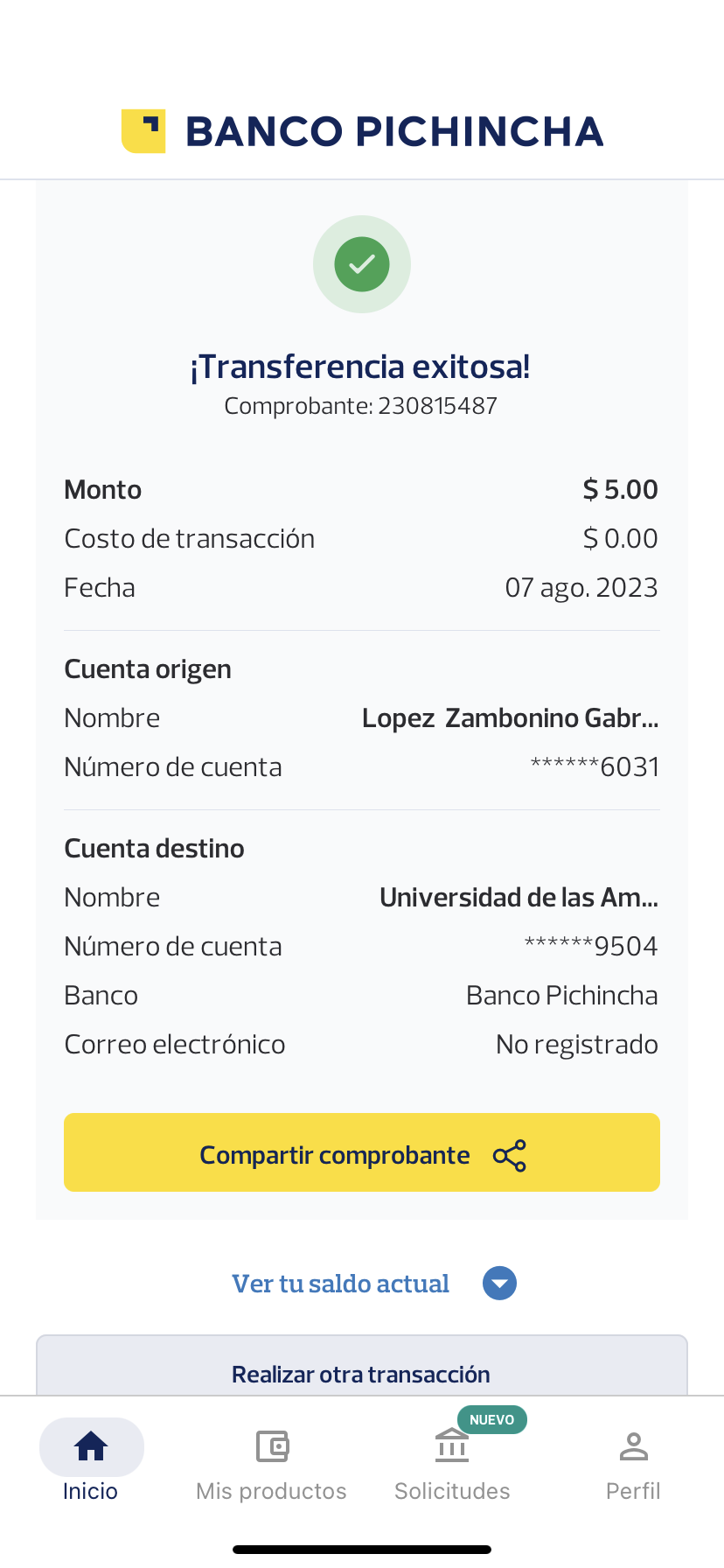The image size is (724, 1568).
Task: Open the Ver tu saldo actual link
Action: coord(340,1284)
